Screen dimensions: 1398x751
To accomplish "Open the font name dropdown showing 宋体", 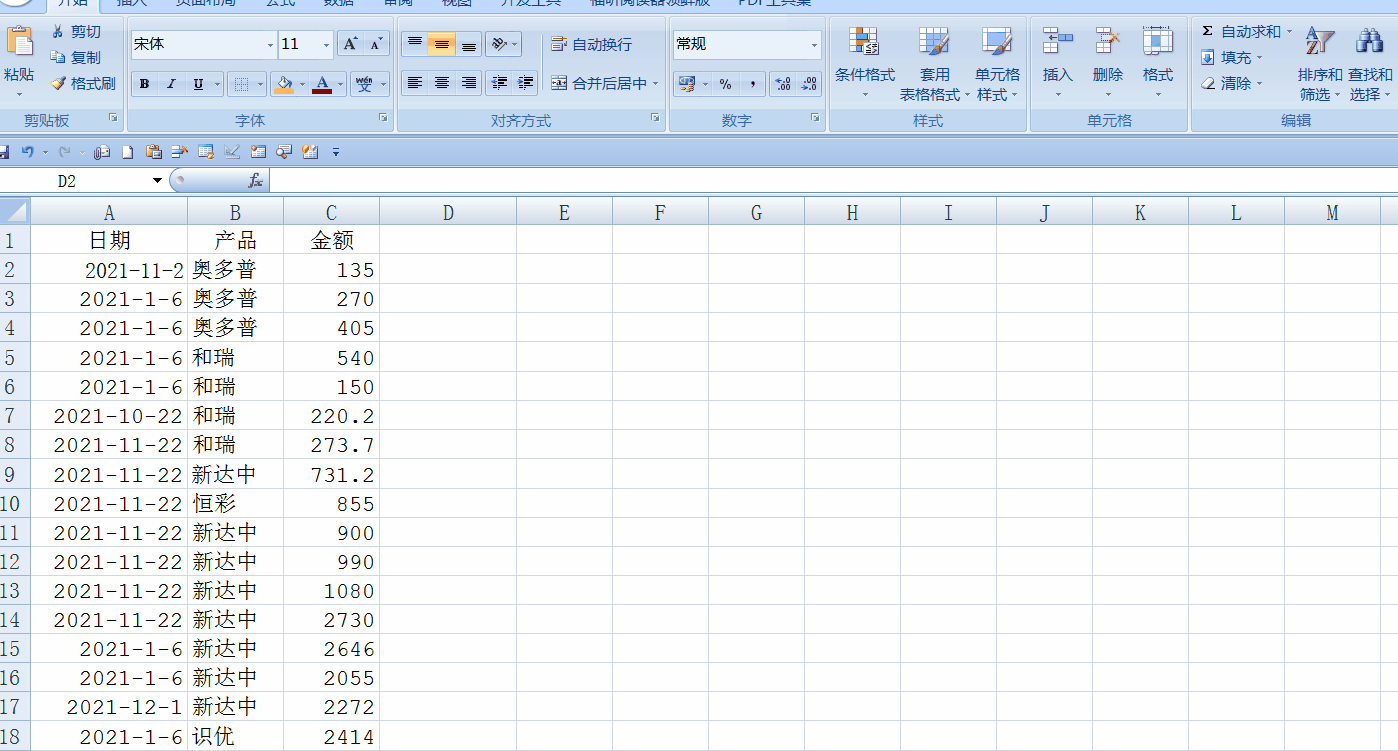I will pyautogui.click(x=270, y=45).
